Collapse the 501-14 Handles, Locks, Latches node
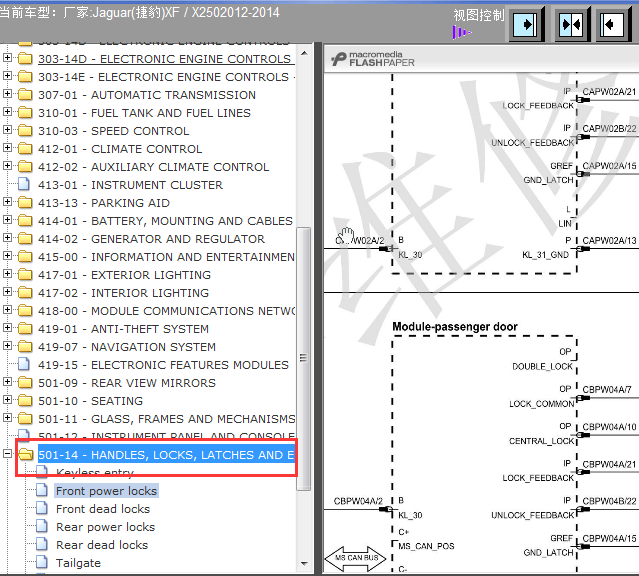 point(7,453)
